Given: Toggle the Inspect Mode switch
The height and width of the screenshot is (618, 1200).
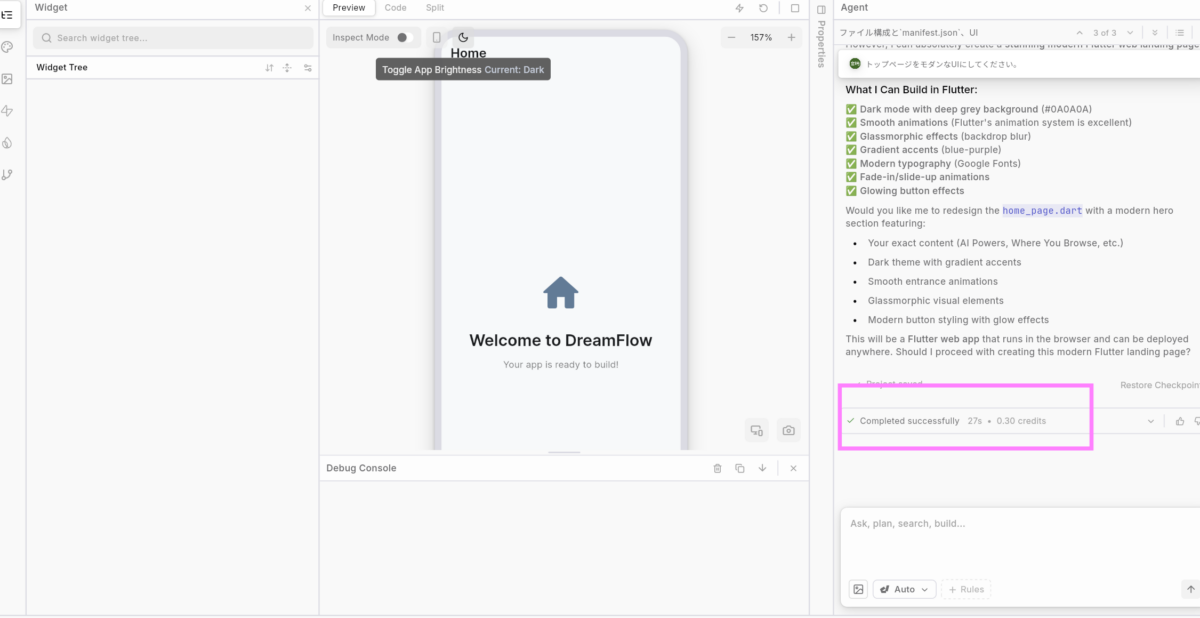Looking at the screenshot, I should click(403, 38).
